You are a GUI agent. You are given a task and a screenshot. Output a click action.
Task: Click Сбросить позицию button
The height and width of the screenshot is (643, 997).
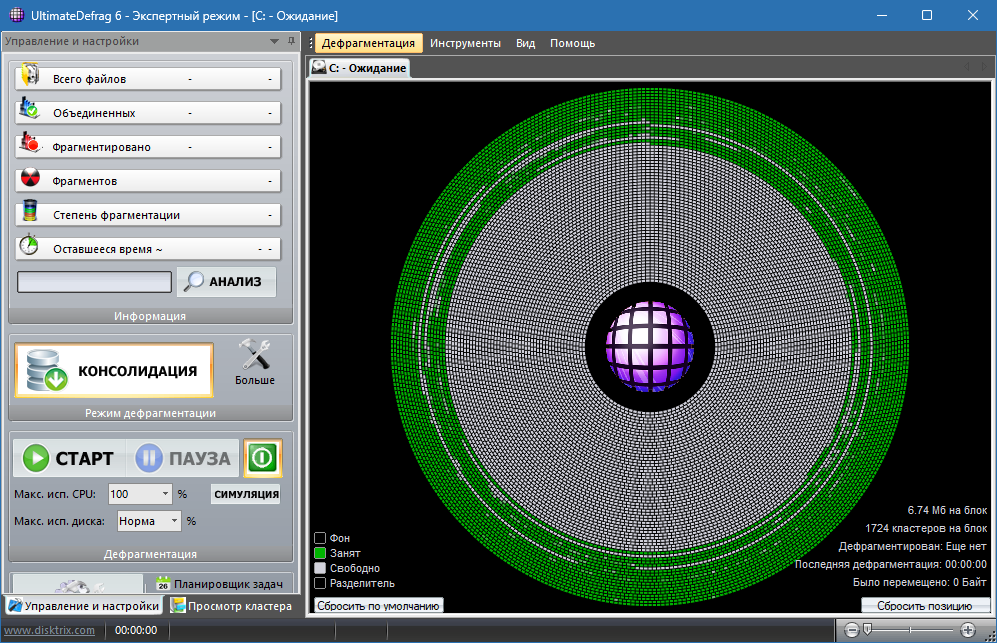point(925,605)
